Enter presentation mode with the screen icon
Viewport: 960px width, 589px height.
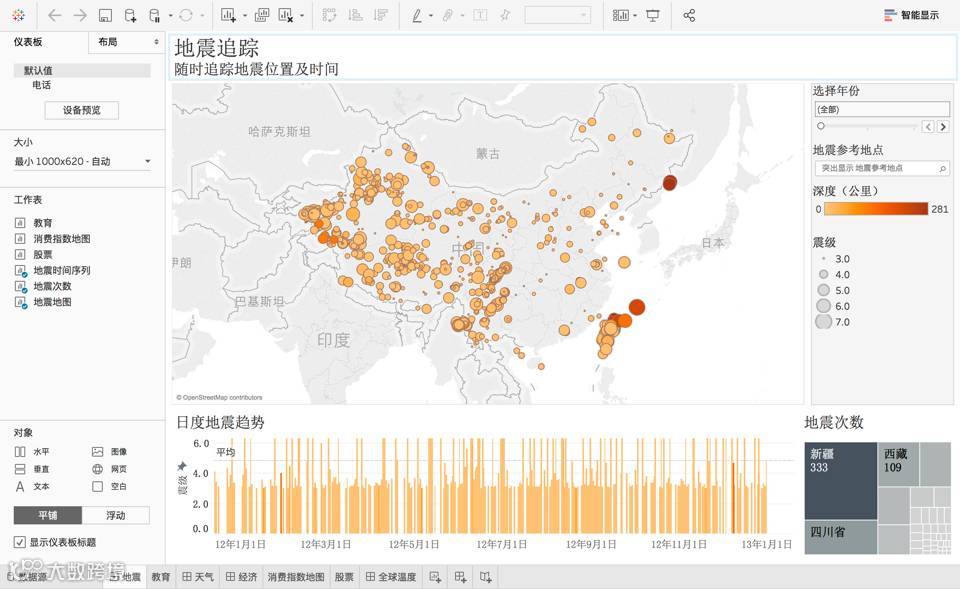pyautogui.click(x=653, y=15)
